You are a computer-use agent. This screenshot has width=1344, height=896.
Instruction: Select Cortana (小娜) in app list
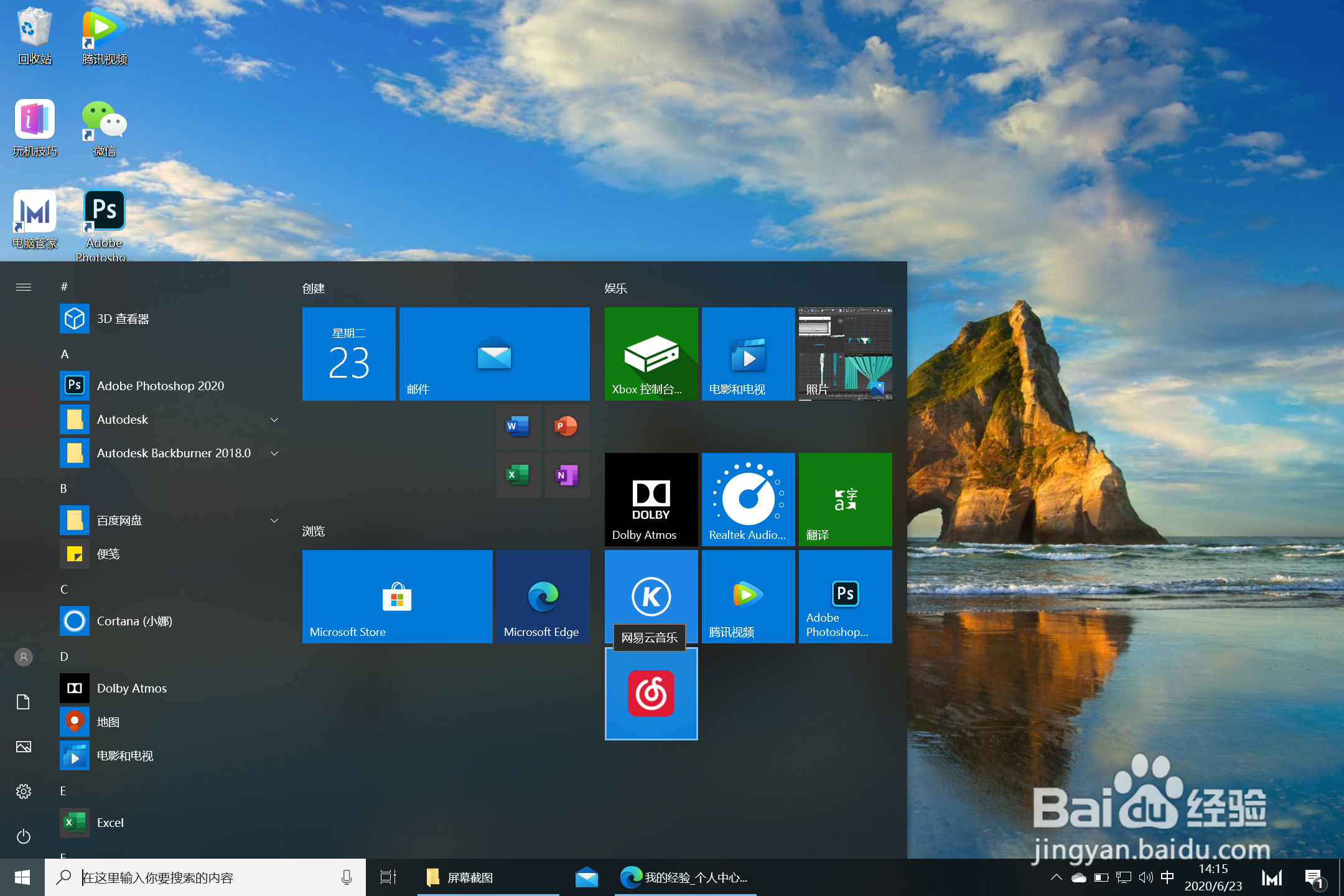pos(134,621)
